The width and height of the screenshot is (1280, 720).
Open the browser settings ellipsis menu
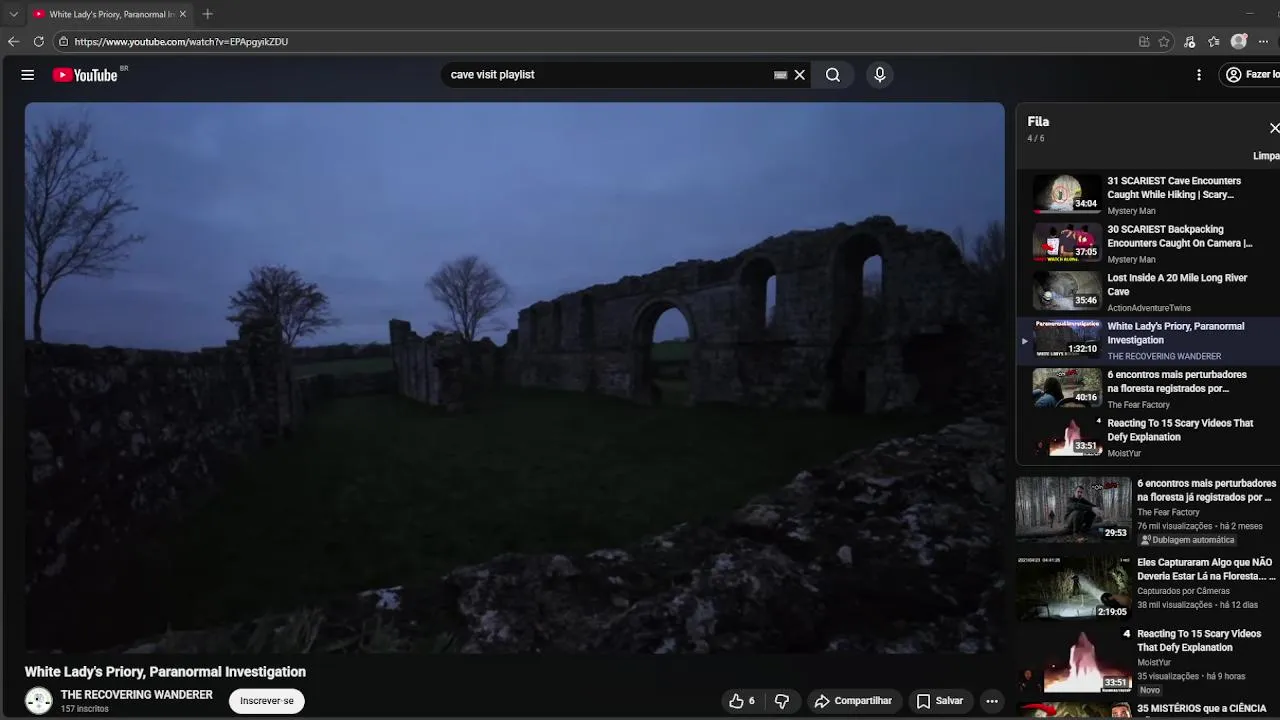tap(1264, 42)
